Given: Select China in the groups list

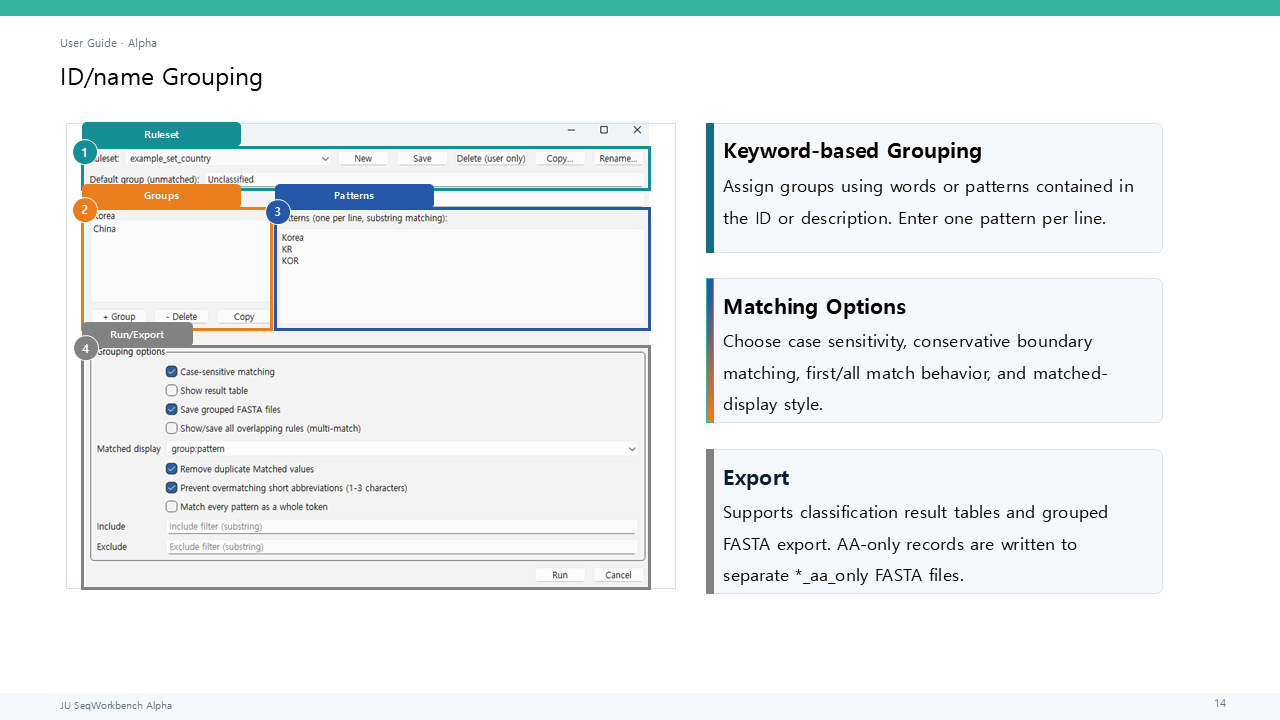Looking at the screenshot, I should [x=104, y=229].
